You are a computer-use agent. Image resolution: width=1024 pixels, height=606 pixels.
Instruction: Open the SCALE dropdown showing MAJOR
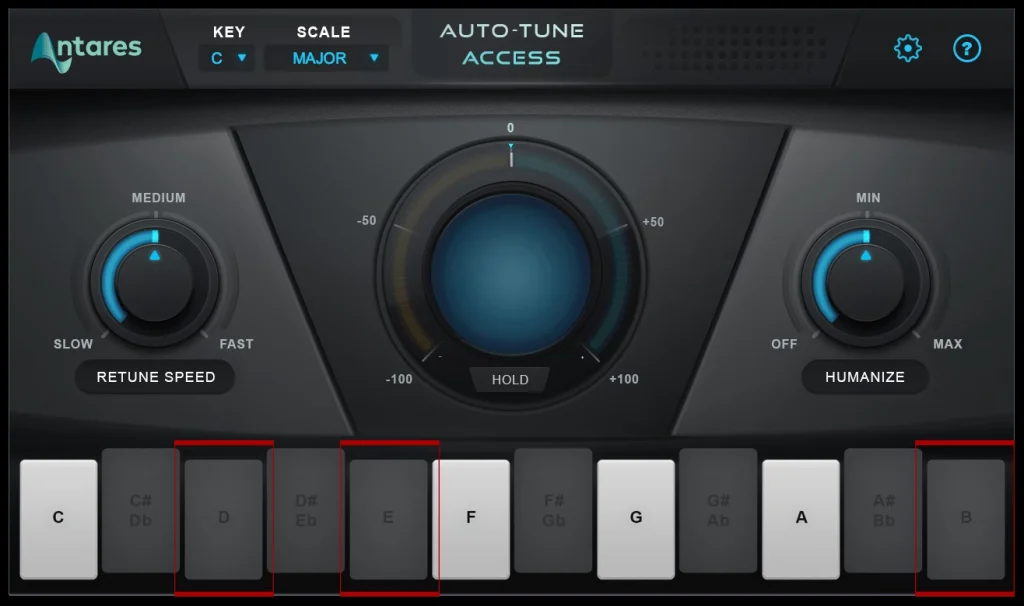(318, 58)
